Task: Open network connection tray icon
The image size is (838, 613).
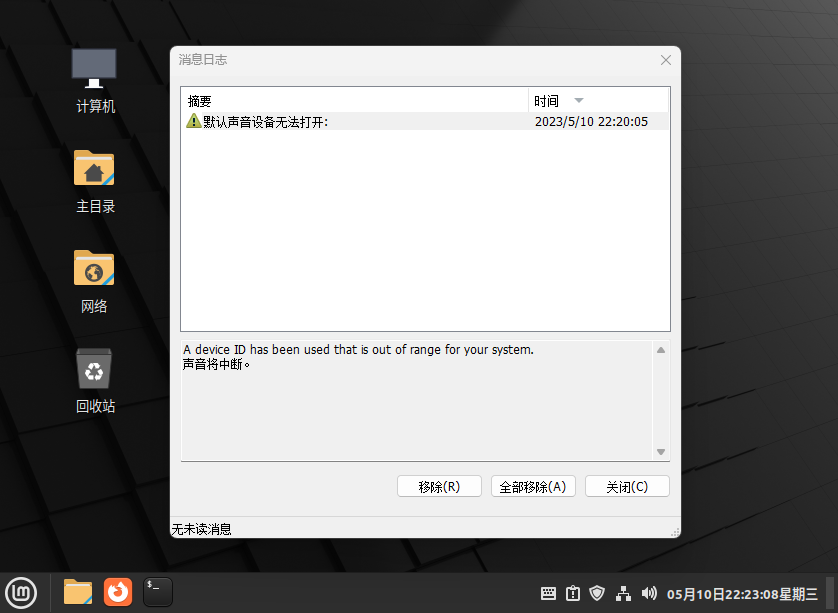Action: coord(623,593)
